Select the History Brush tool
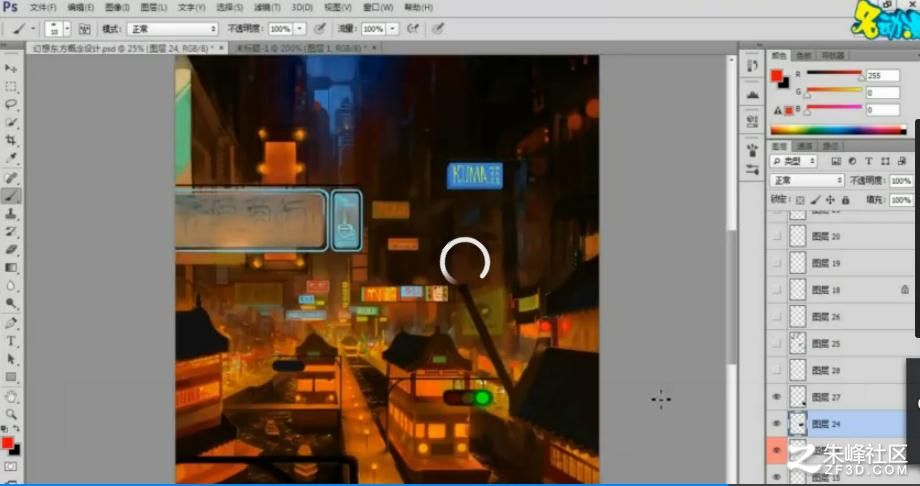920x486 pixels. pyautogui.click(x=11, y=231)
